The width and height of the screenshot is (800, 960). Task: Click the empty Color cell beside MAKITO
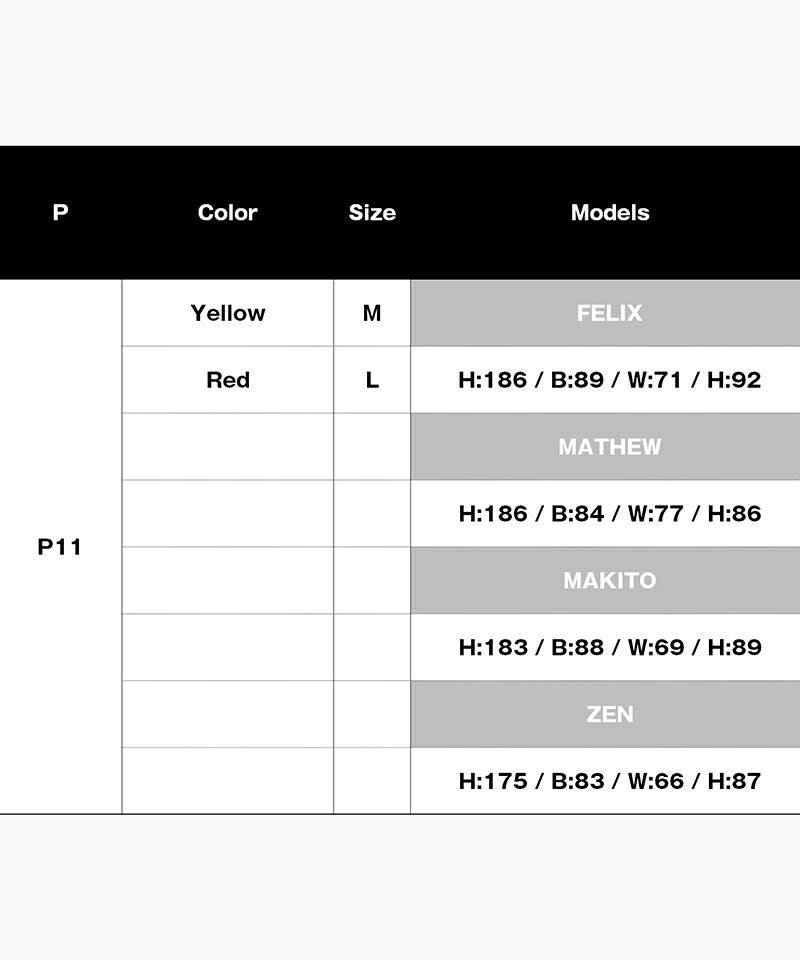[x=228, y=580]
